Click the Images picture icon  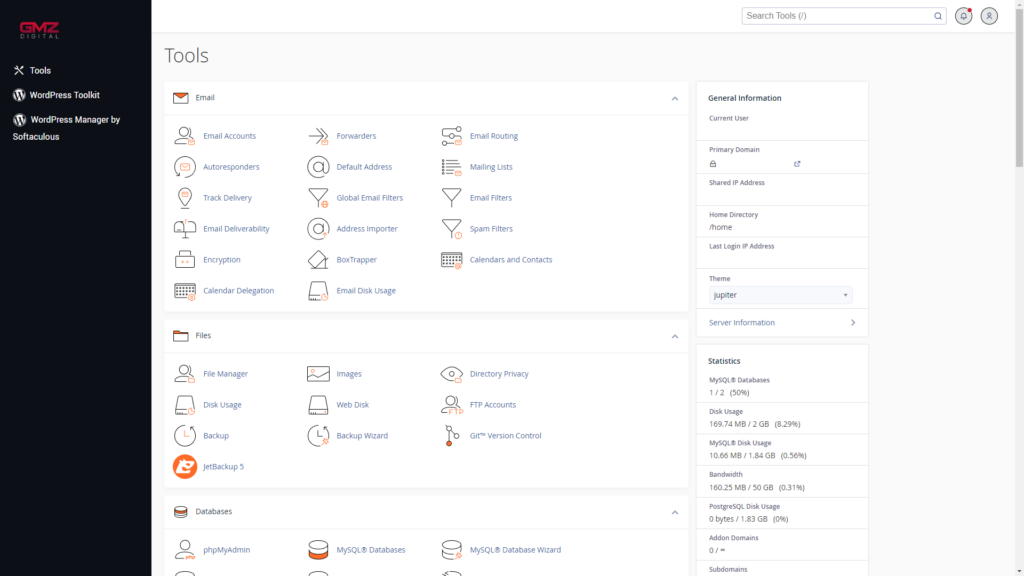click(318, 374)
